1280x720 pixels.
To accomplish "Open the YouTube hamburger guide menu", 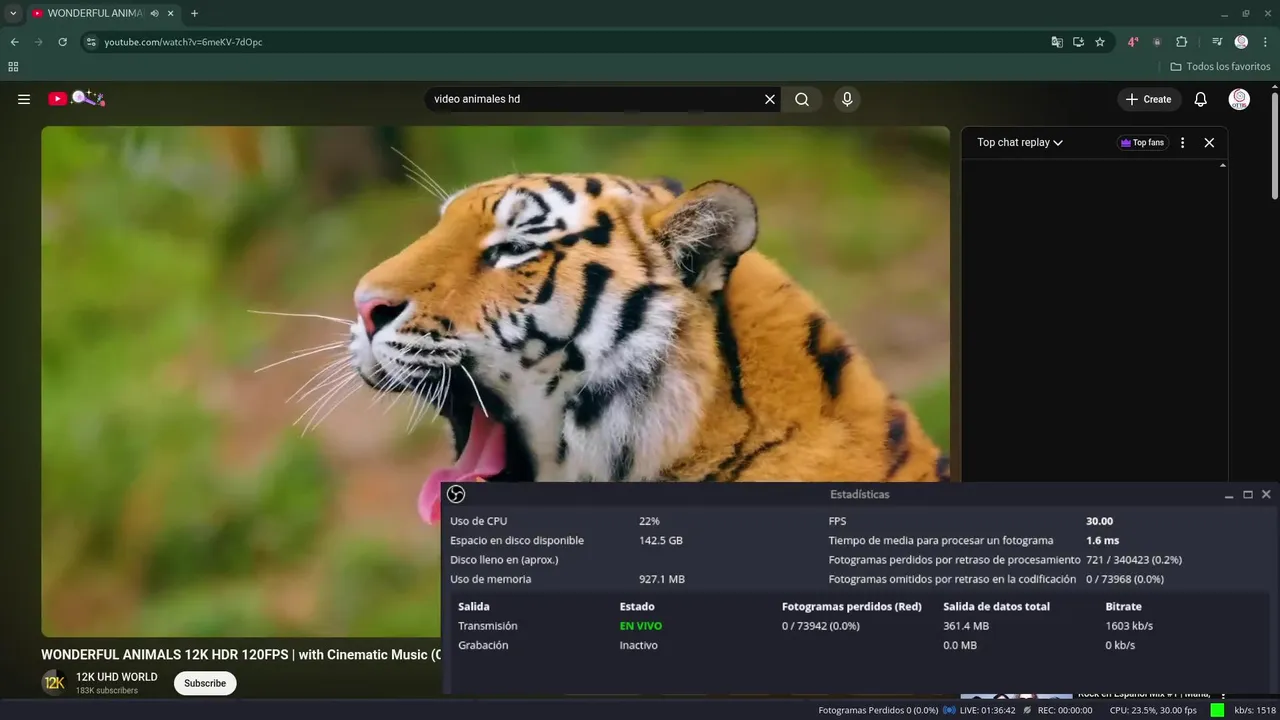I will coord(24,99).
